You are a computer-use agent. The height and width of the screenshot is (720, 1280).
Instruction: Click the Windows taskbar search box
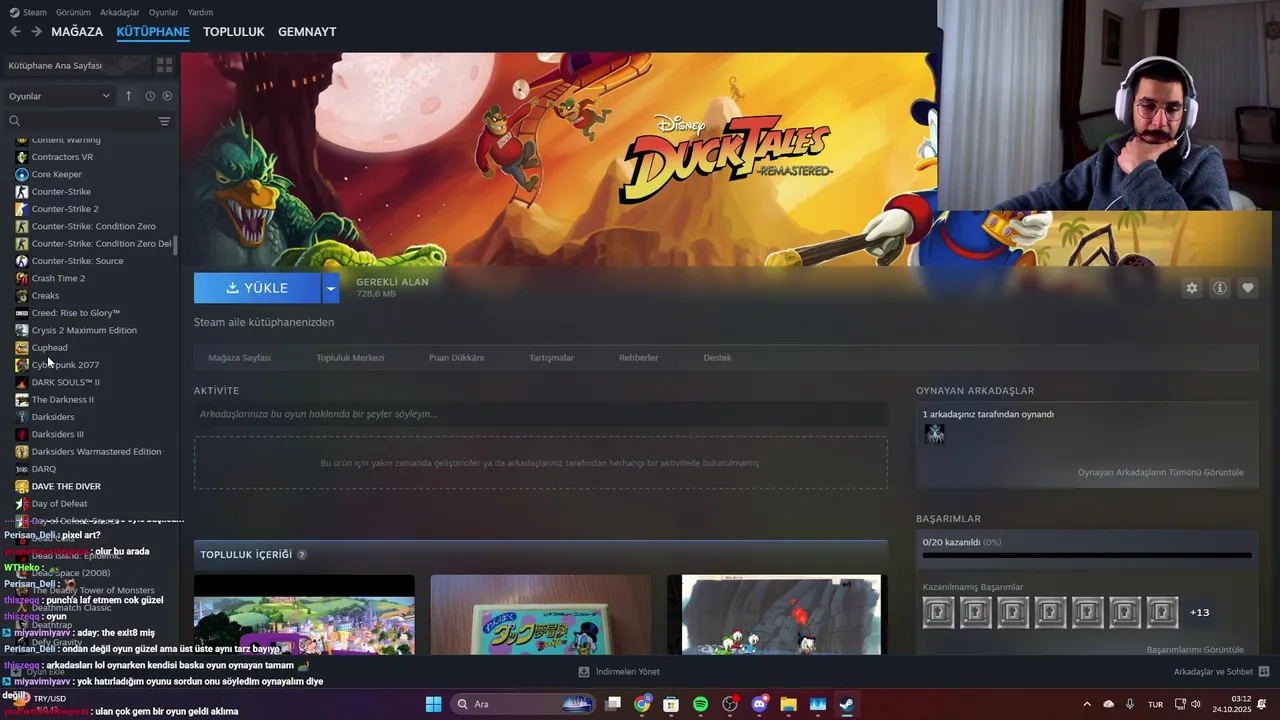click(x=524, y=704)
